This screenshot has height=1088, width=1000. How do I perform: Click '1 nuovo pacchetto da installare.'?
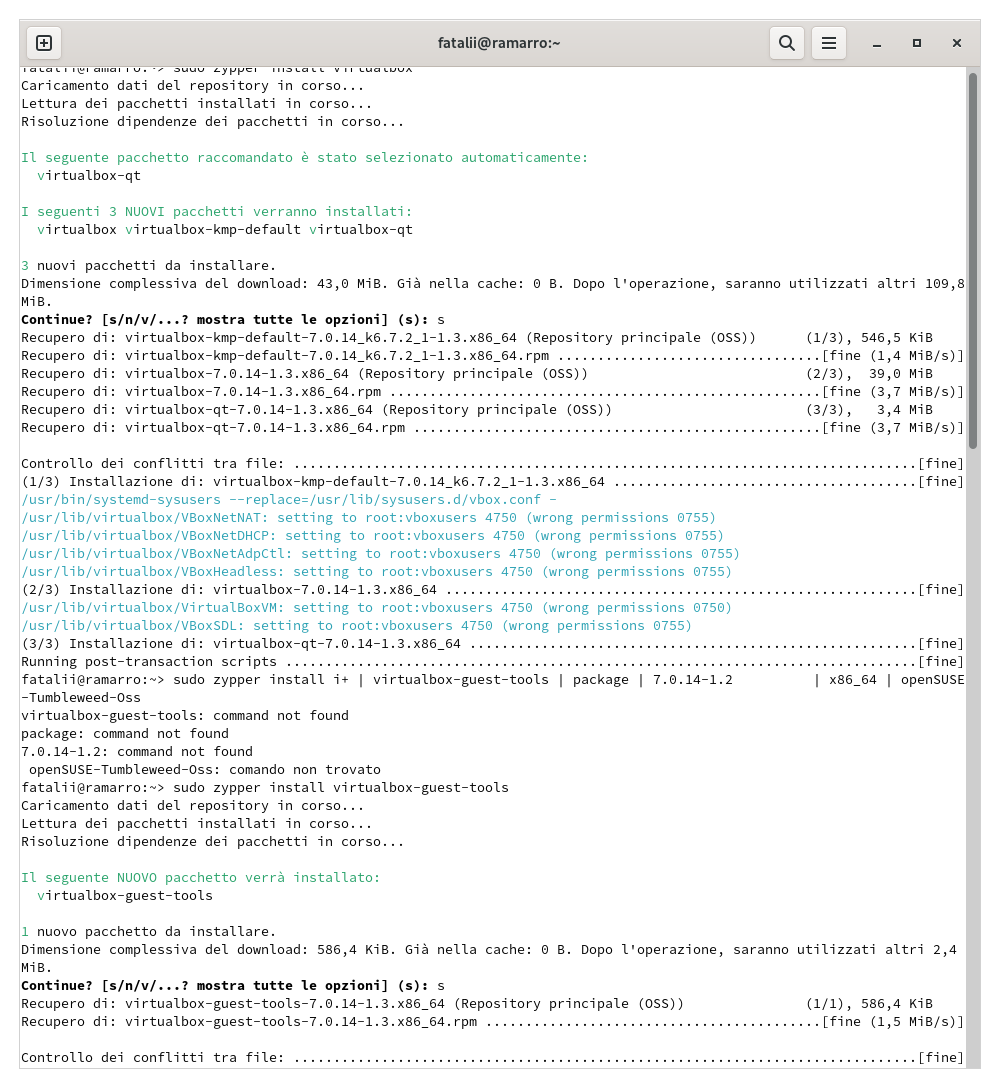(x=149, y=933)
